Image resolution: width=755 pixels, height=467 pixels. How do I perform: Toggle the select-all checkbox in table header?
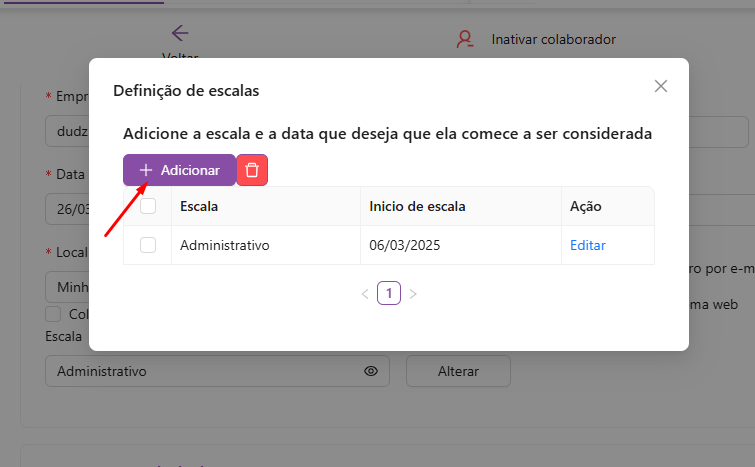148,206
